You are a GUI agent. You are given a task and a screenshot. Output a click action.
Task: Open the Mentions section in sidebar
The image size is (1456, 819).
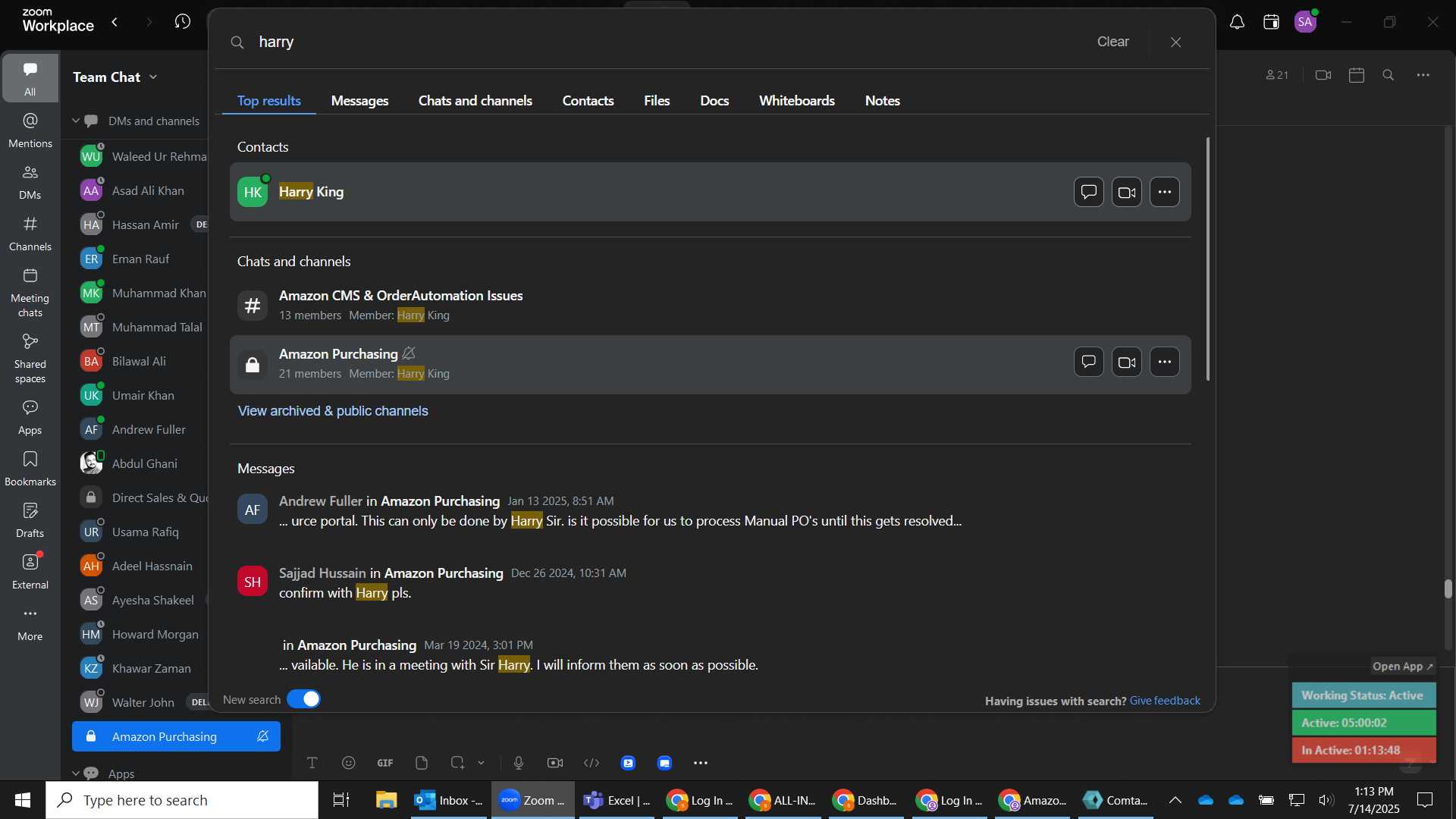30,130
